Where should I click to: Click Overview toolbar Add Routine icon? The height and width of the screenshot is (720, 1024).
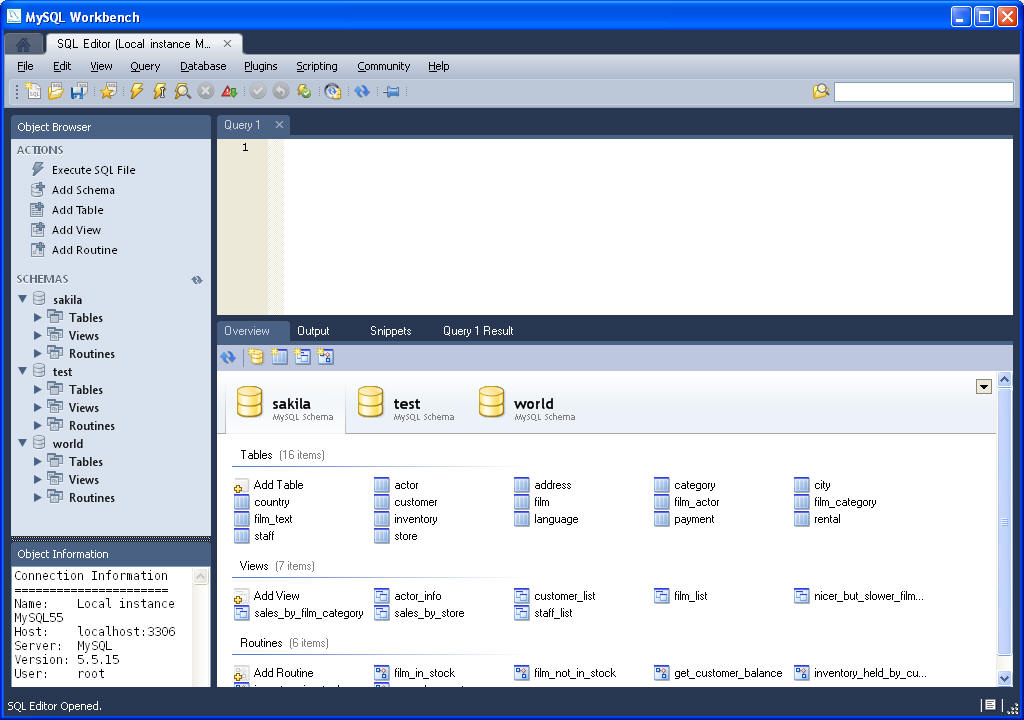point(325,357)
